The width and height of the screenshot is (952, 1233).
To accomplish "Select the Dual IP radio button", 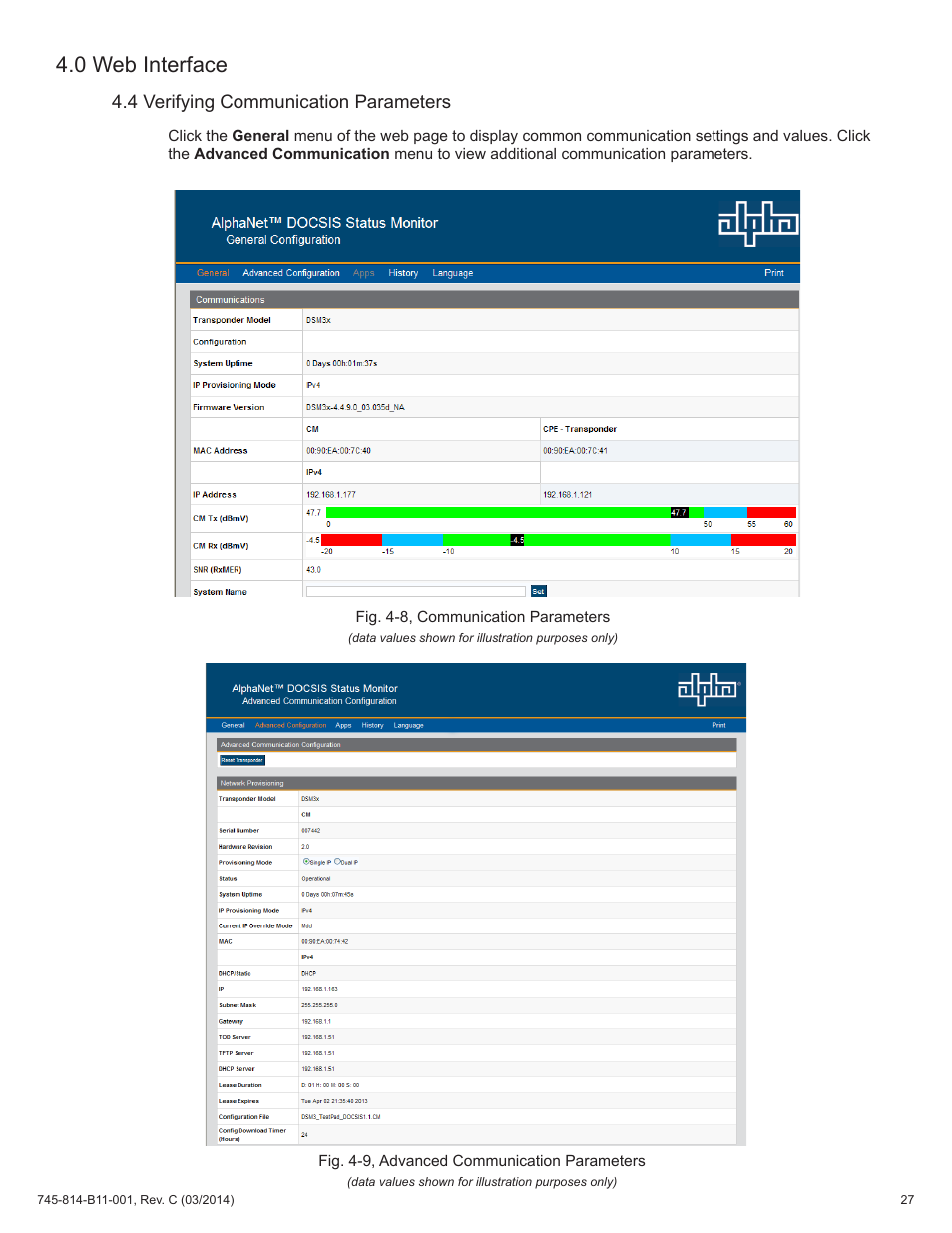I will pyautogui.click(x=337, y=861).
